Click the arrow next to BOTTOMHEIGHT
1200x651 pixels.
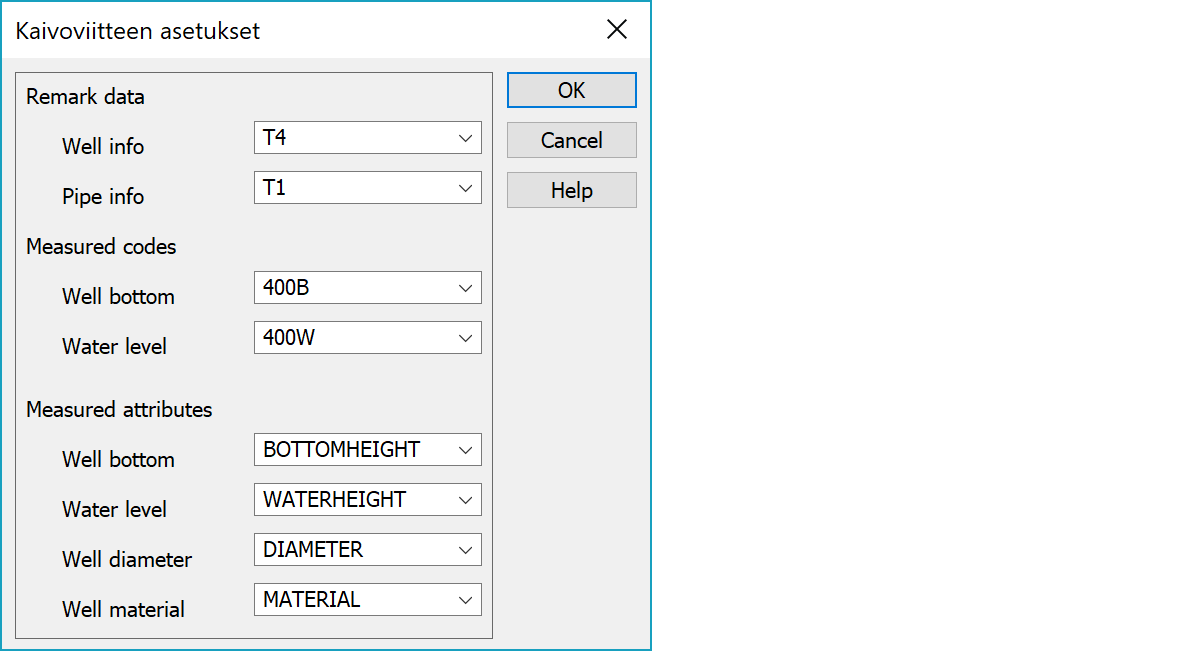click(465, 450)
